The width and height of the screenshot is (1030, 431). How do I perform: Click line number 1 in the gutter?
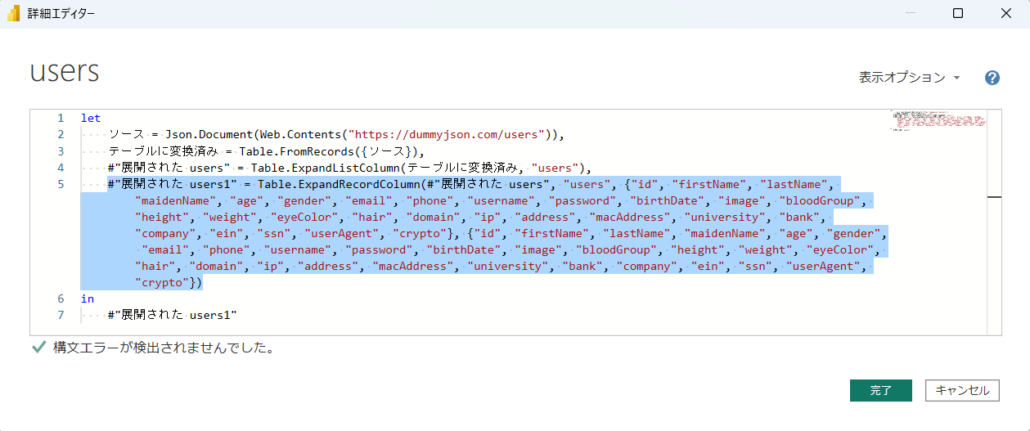pyautogui.click(x=61, y=118)
